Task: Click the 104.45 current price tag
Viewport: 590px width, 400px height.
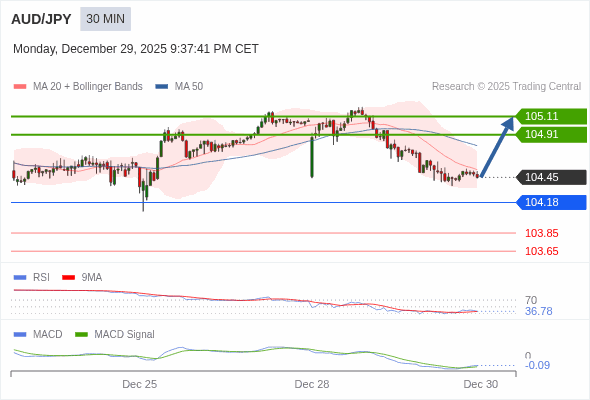Action: click(x=551, y=177)
